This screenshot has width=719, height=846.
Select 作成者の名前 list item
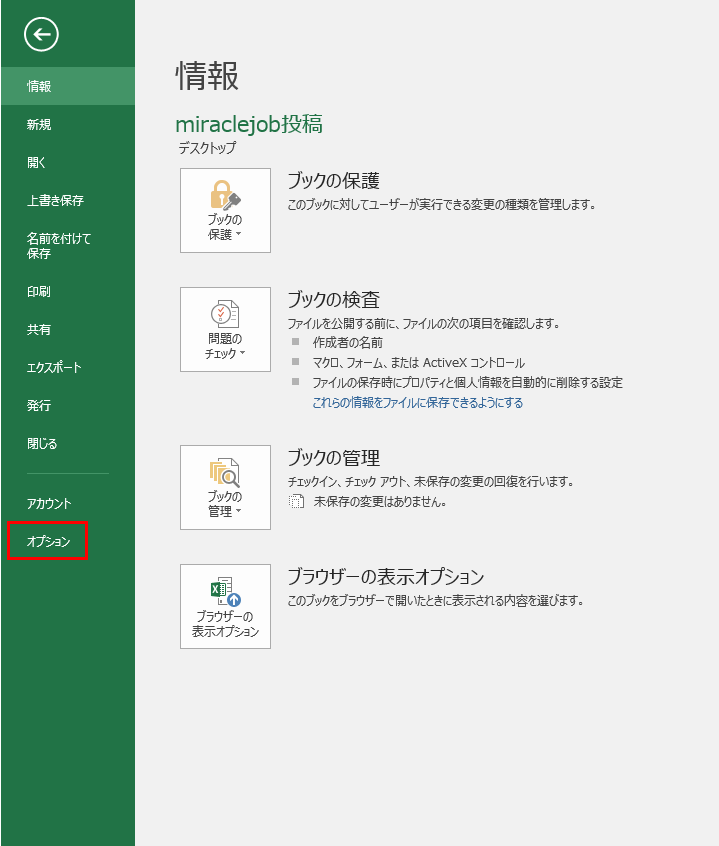[348, 343]
